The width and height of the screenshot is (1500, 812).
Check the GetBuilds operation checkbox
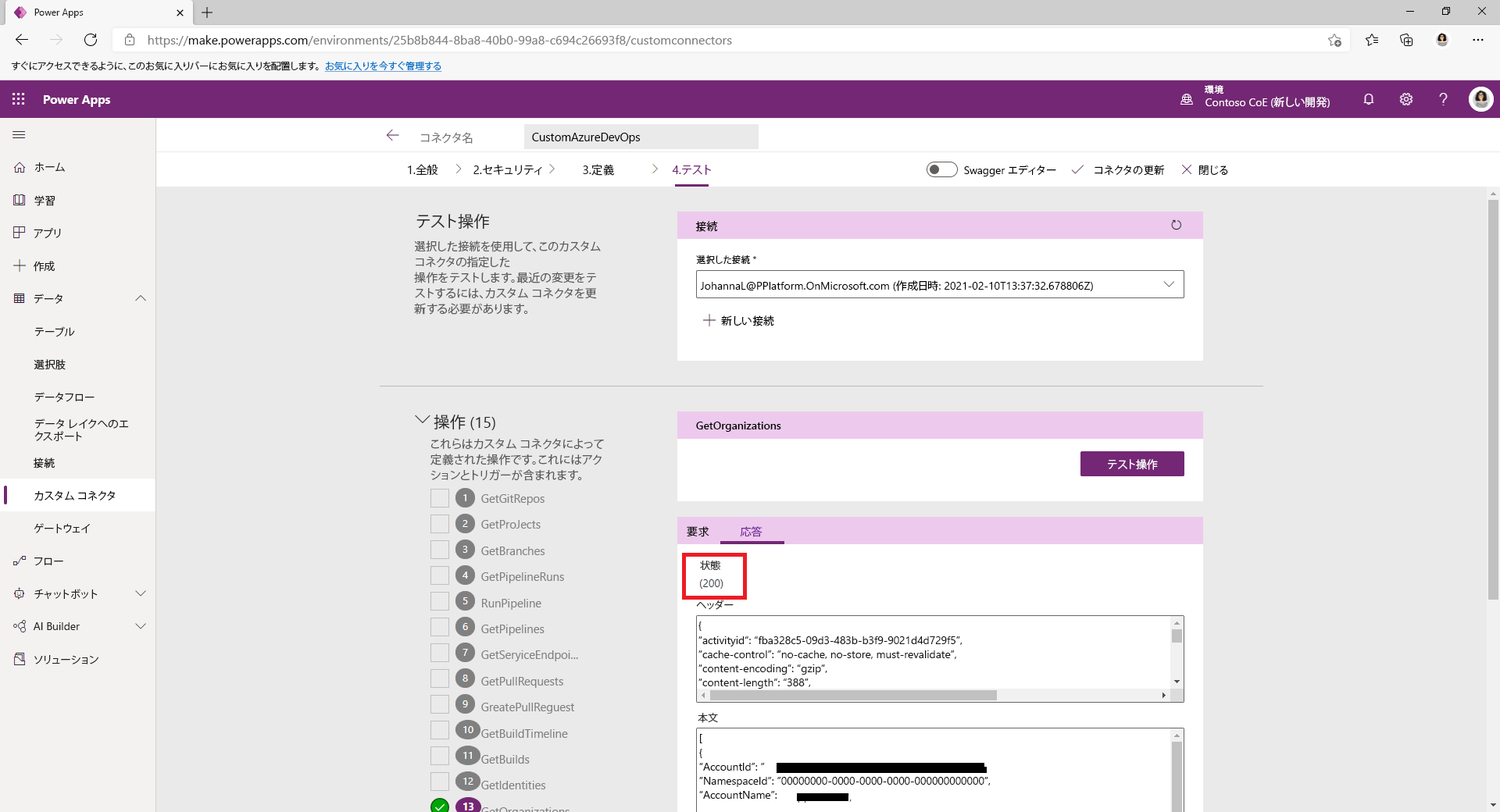(x=440, y=756)
